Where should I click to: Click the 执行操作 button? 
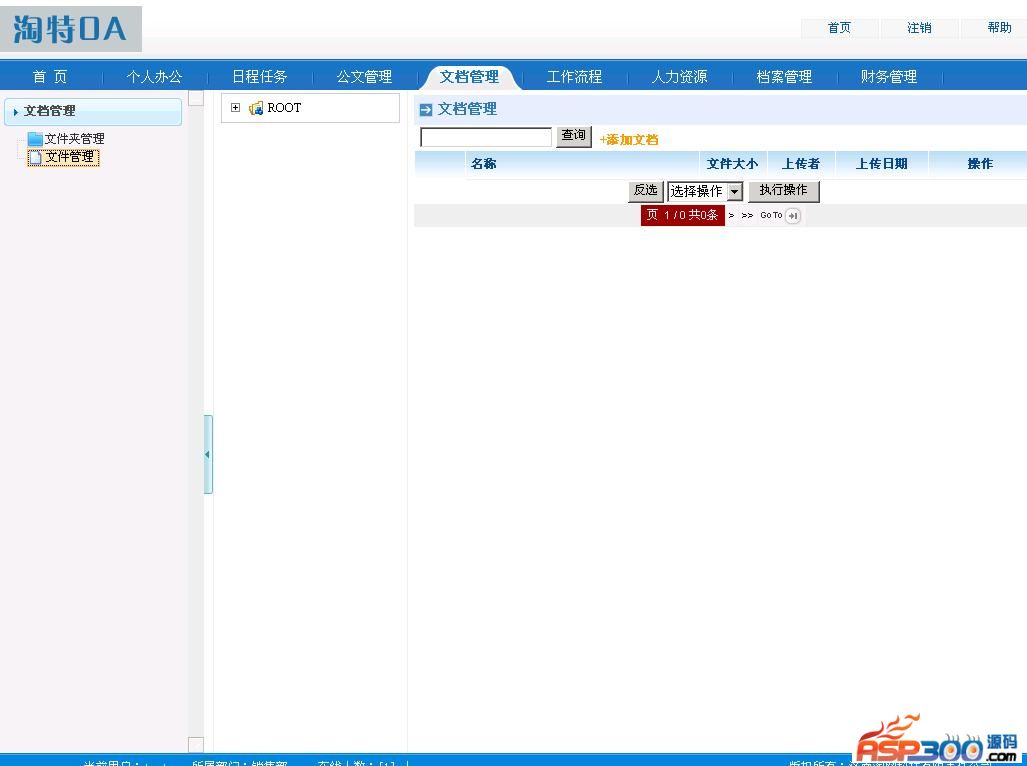(783, 191)
